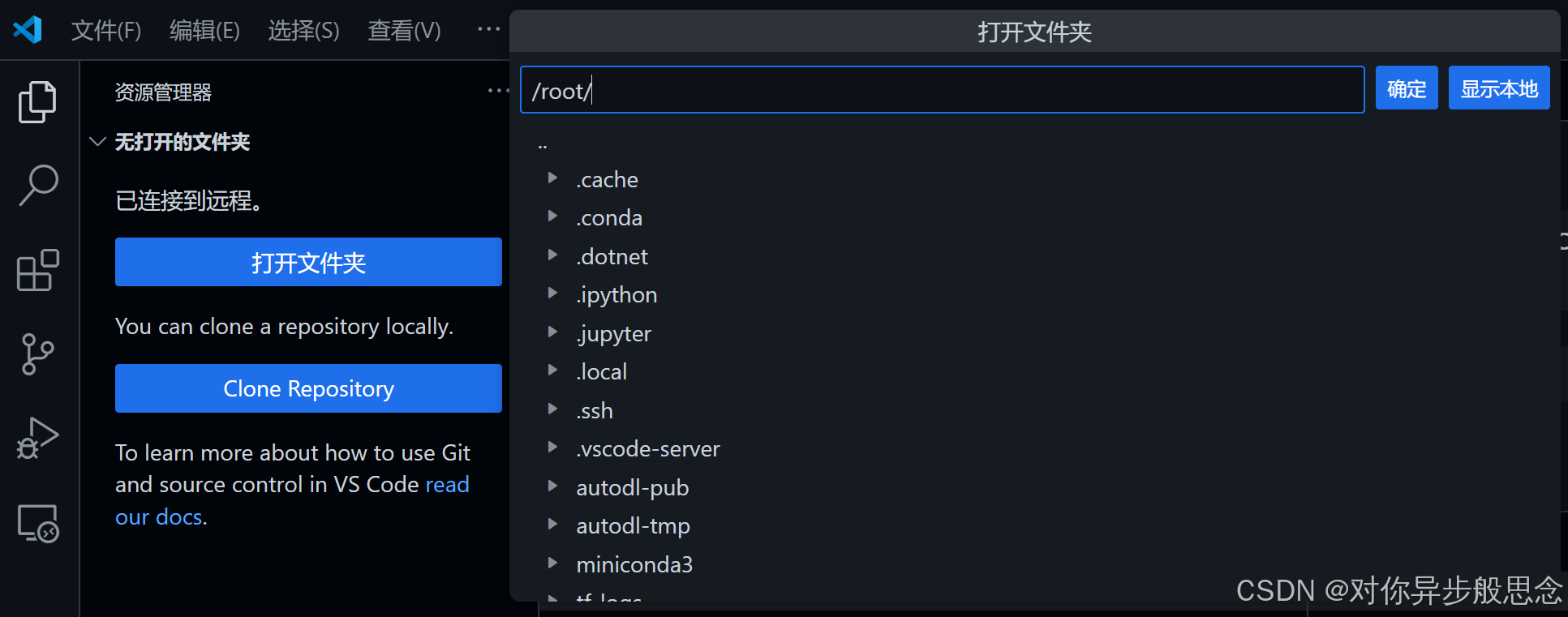This screenshot has width=1568, height=617.
Task: Open the Remote Explorer icon
Action: click(37, 523)
